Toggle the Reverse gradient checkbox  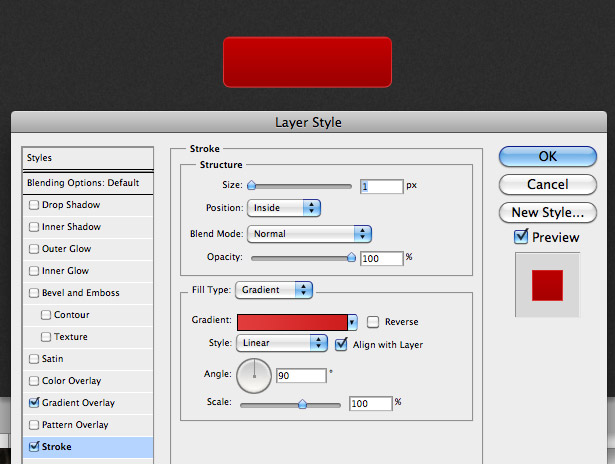tap(373, 322)
